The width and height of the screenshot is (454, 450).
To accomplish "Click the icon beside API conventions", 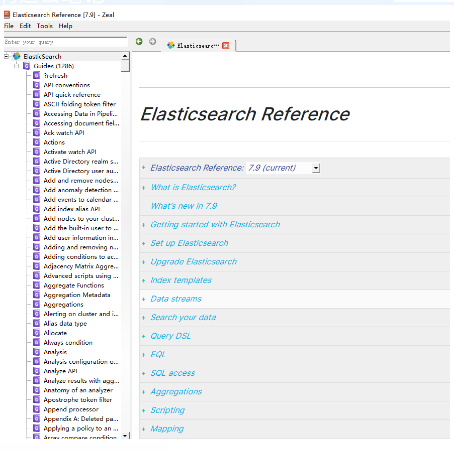I will [x=36, y=85].
